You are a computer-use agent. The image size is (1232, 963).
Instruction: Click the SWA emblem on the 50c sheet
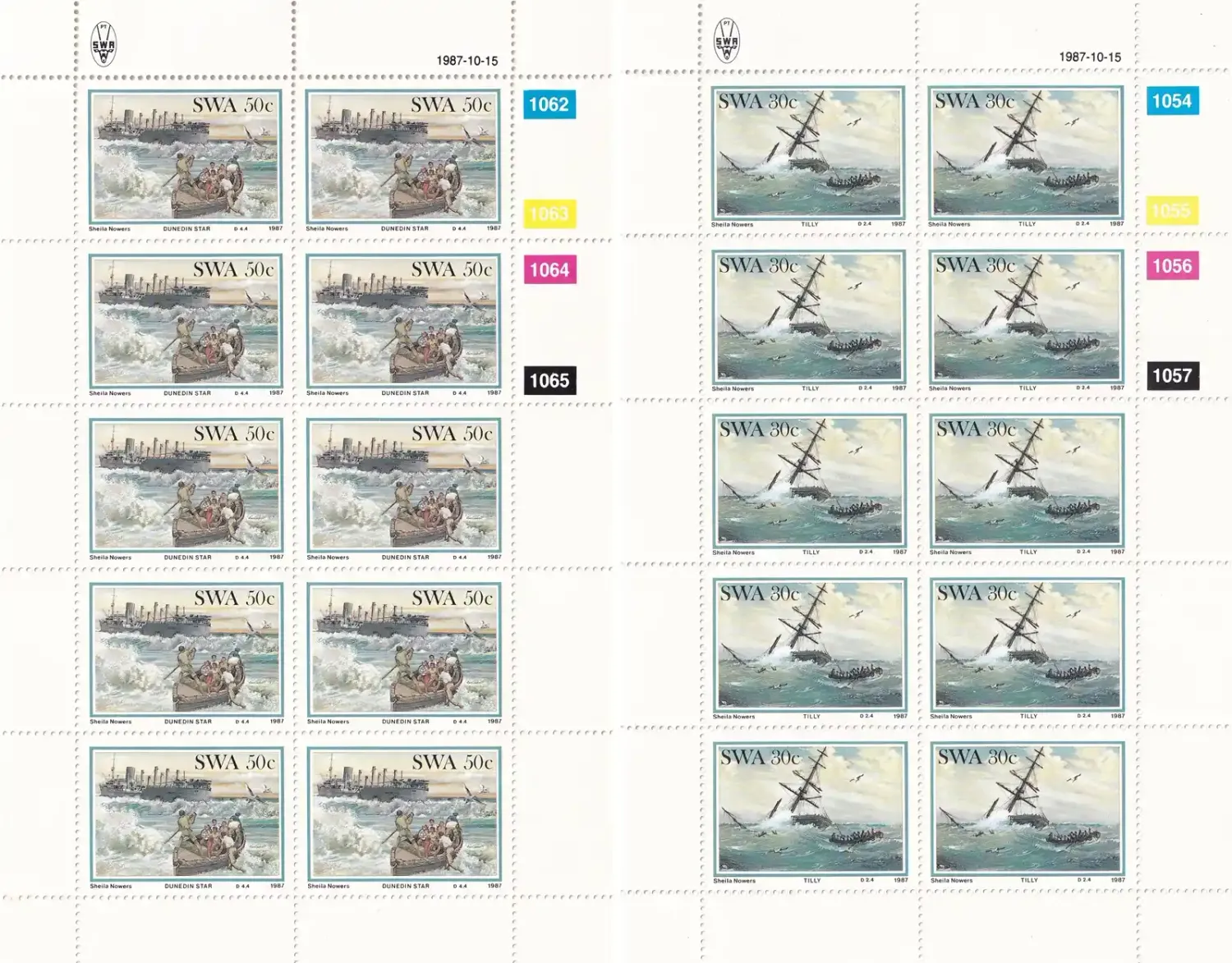point(103,44)
